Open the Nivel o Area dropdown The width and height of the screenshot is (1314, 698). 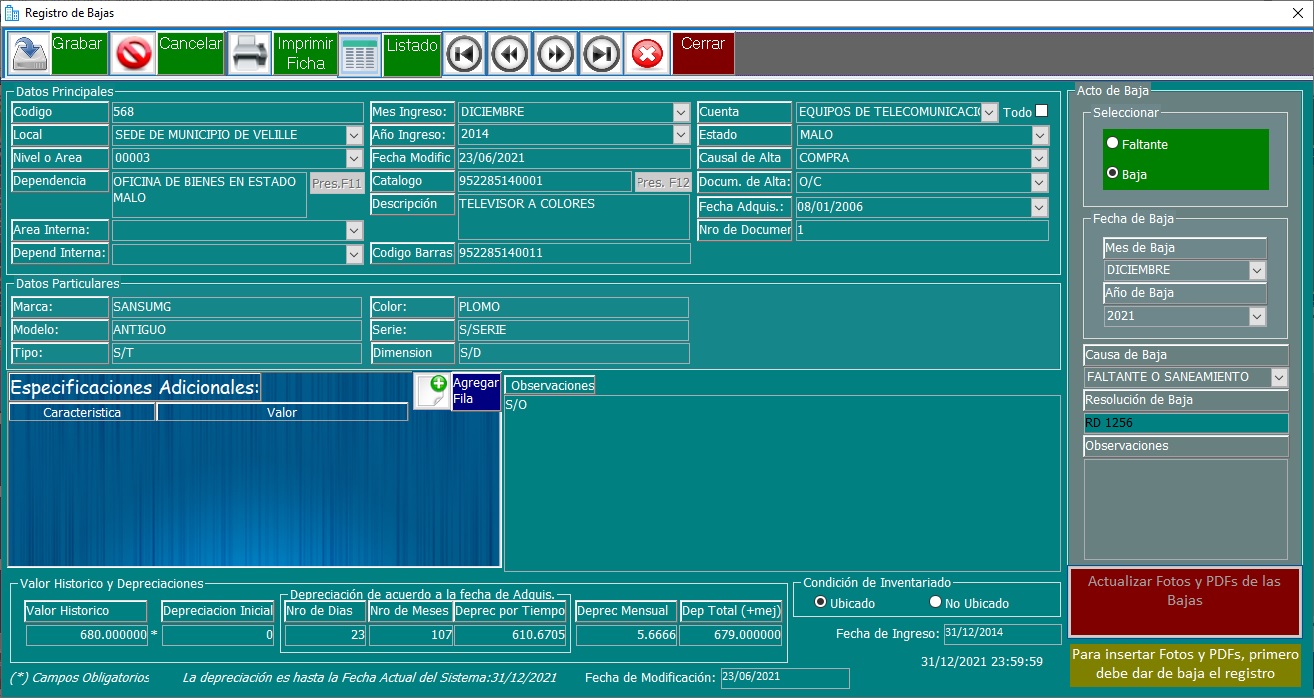pyautogui.click(x=354, y=158)
